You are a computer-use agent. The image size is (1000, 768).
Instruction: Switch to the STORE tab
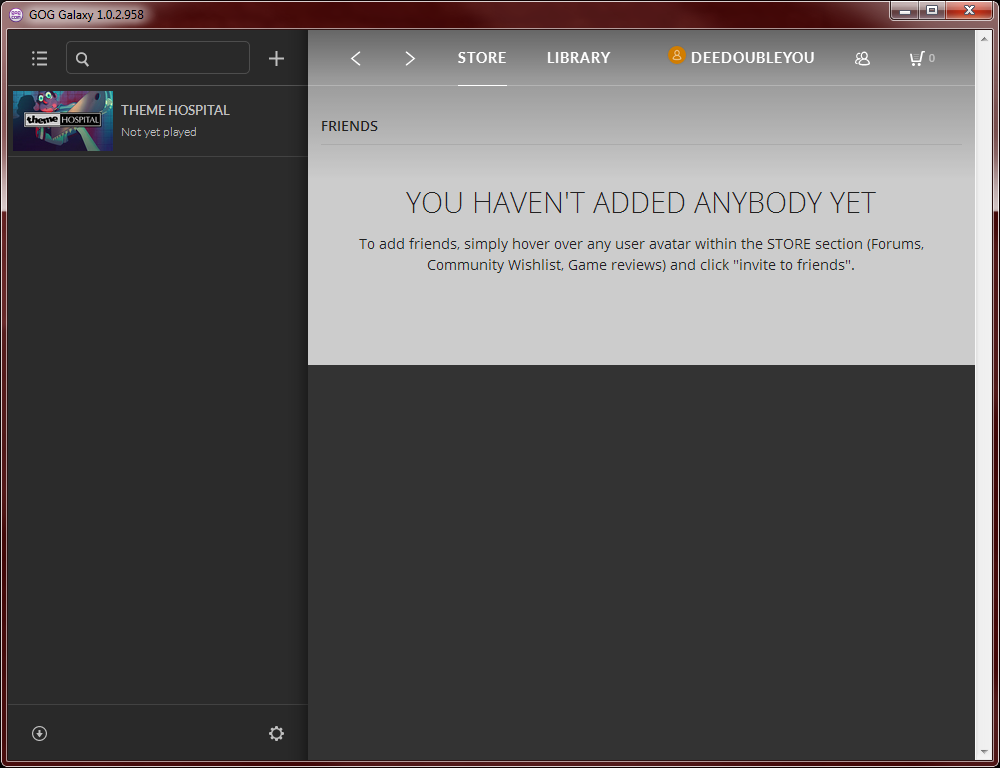(x=482, y=58)
